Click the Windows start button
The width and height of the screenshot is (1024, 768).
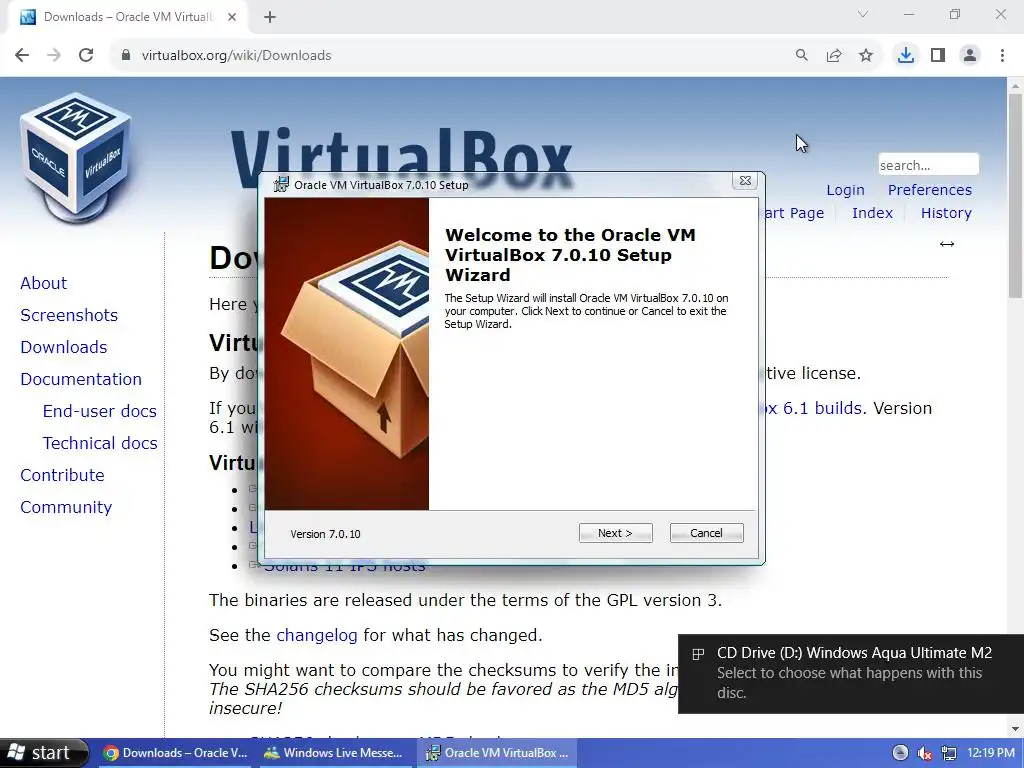[x=43, y=753]
